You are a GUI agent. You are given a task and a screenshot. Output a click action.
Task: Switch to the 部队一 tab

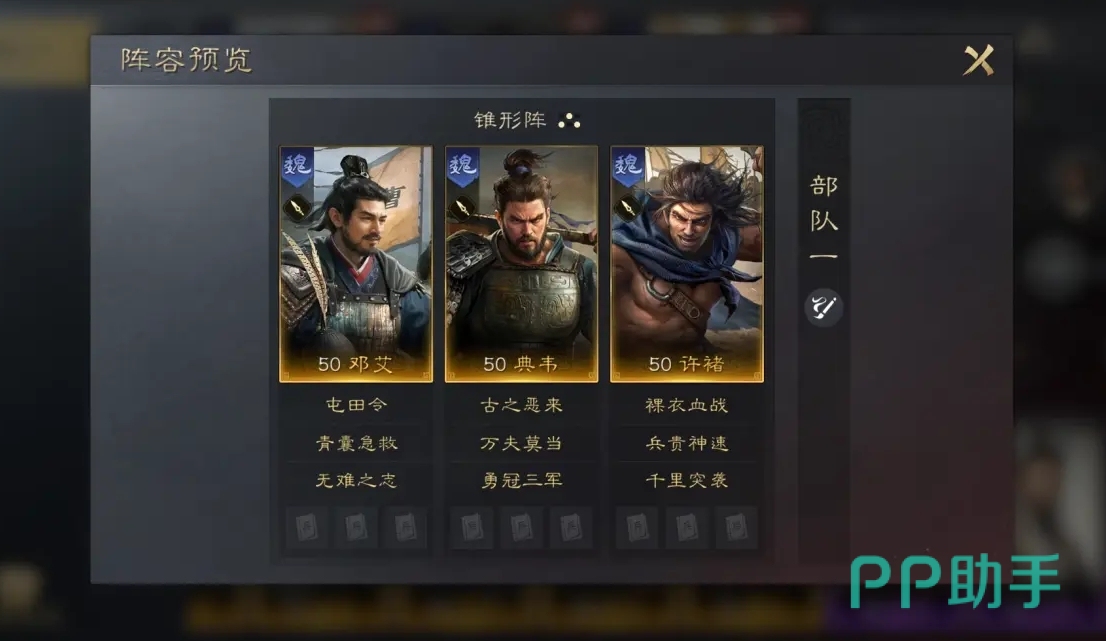tap(824, 219)
